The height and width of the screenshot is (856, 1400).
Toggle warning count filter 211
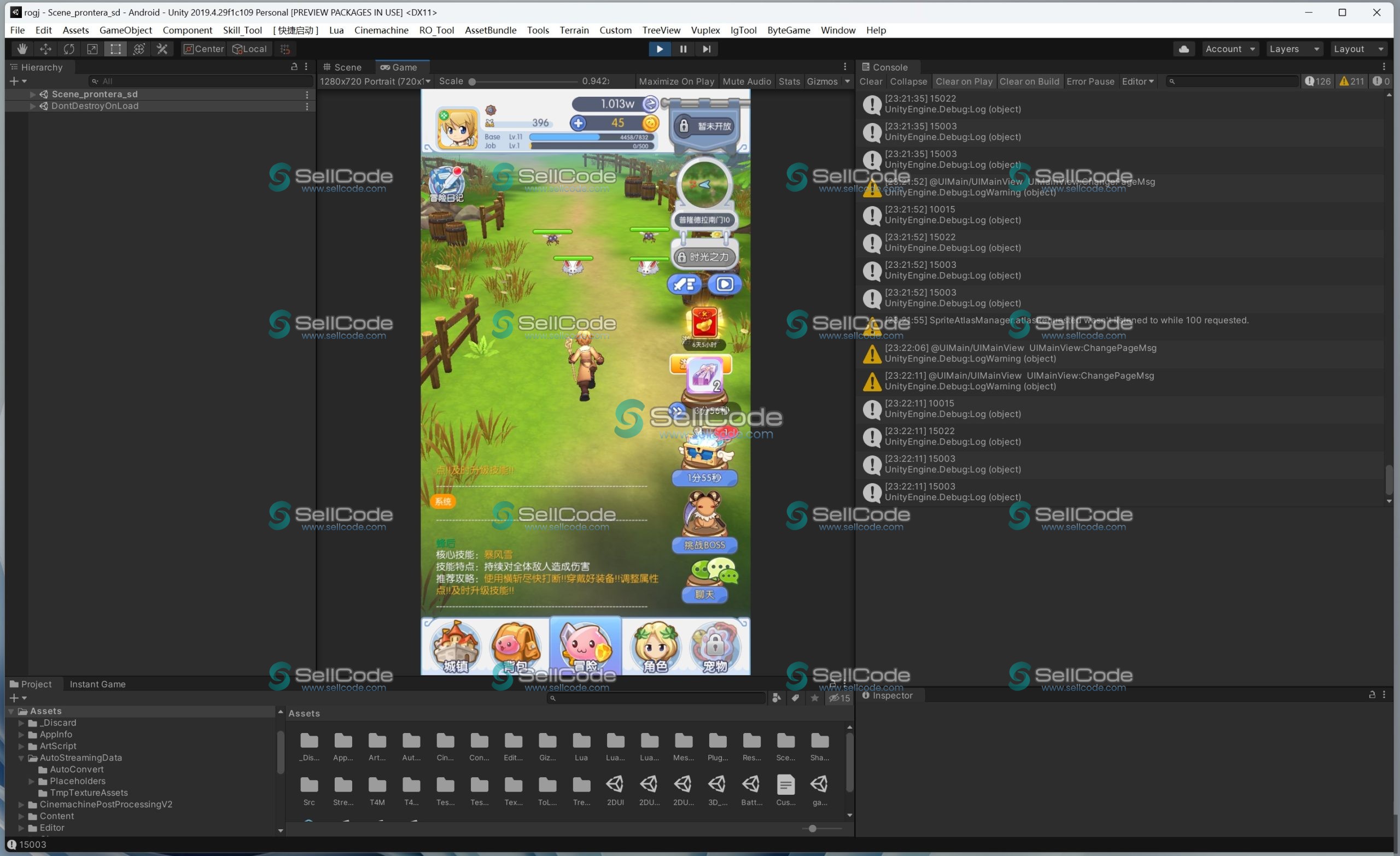pos(1351,81)
